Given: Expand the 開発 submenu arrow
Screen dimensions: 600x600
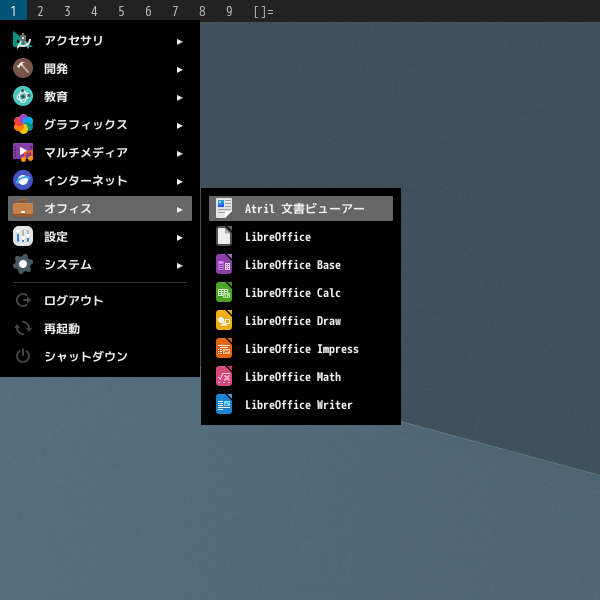Looking at the screenshot, I should pos(179,70).
